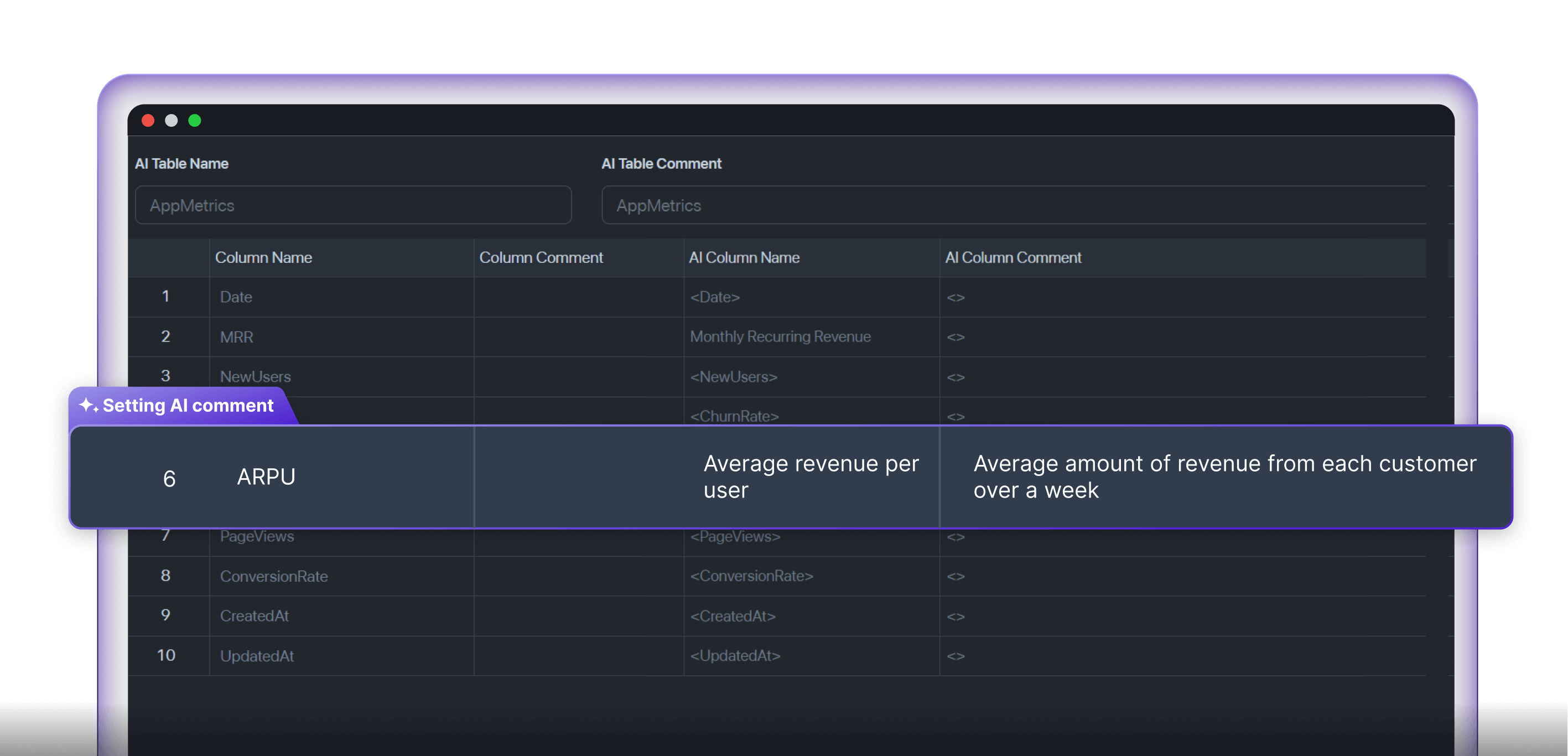Click the AI Table Name input field
Viewport: 1568px width, 756px height.
coord(353,205)
